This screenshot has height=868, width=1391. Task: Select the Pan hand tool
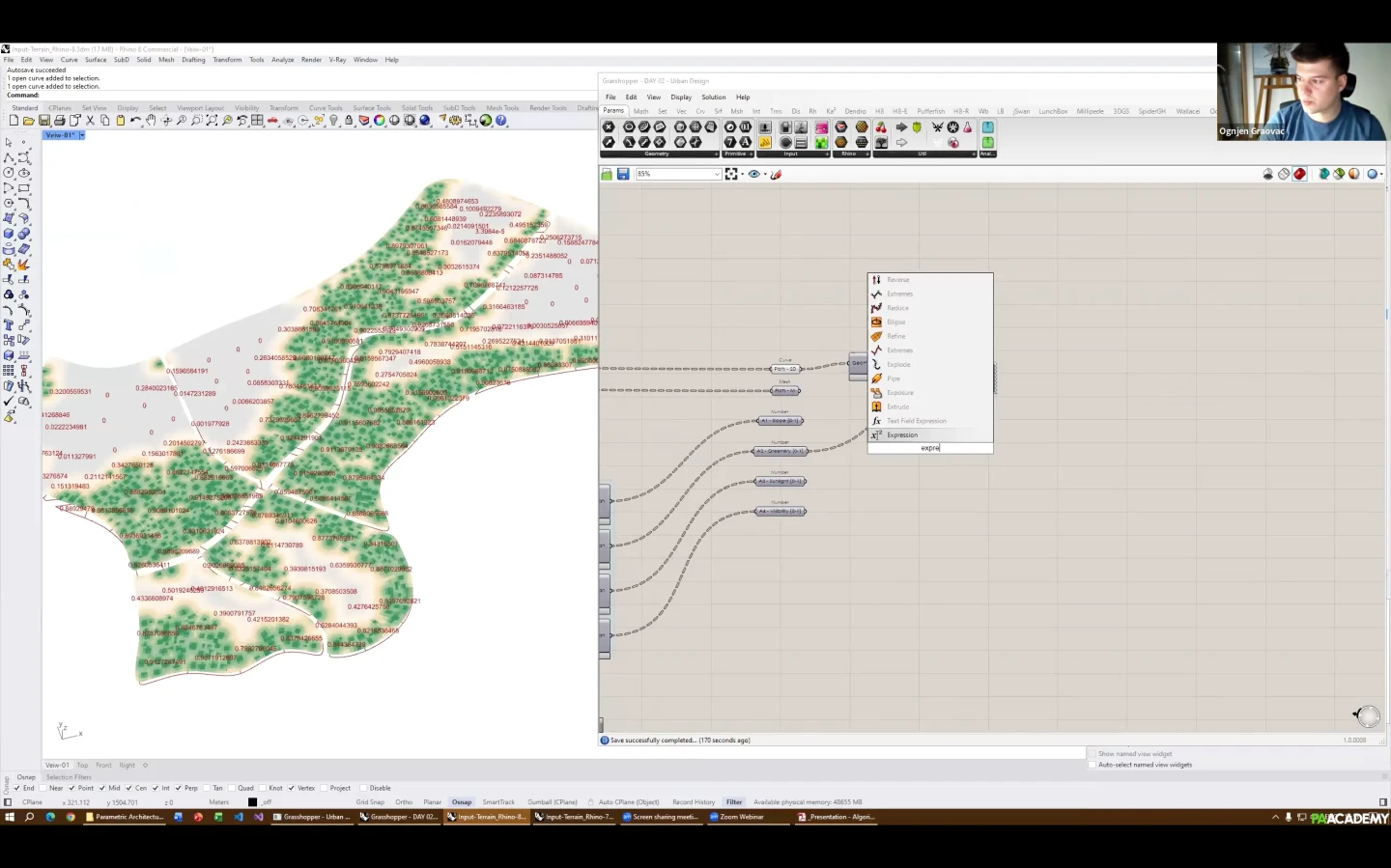[152, 121]
